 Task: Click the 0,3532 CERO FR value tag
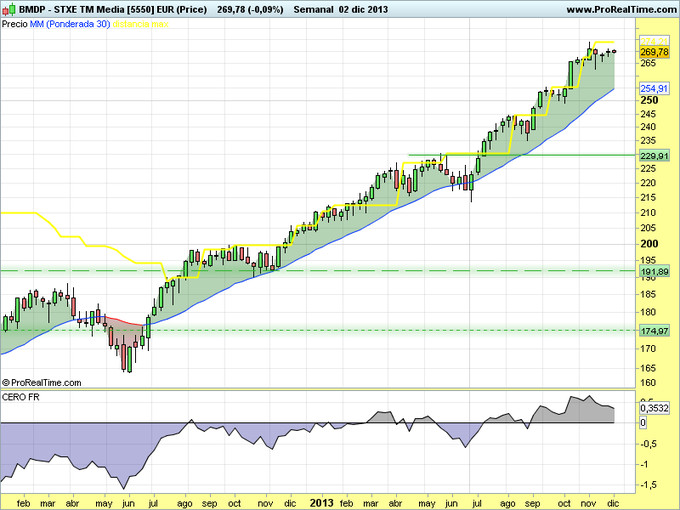(x=654, y=408)
